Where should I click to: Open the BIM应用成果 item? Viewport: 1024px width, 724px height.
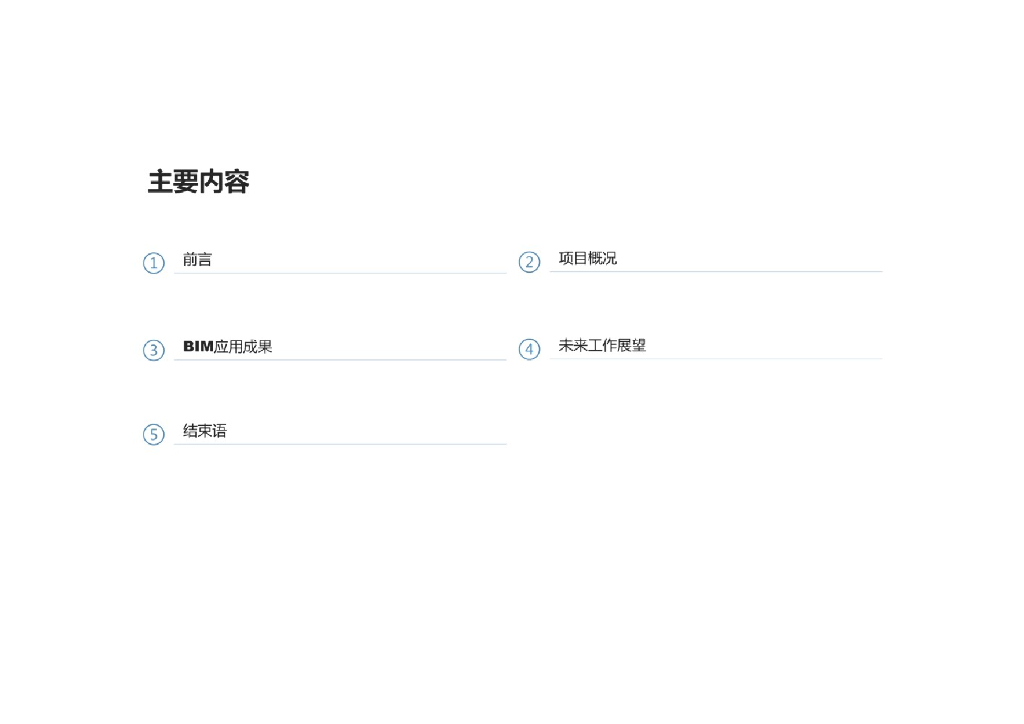click(227, 346)
